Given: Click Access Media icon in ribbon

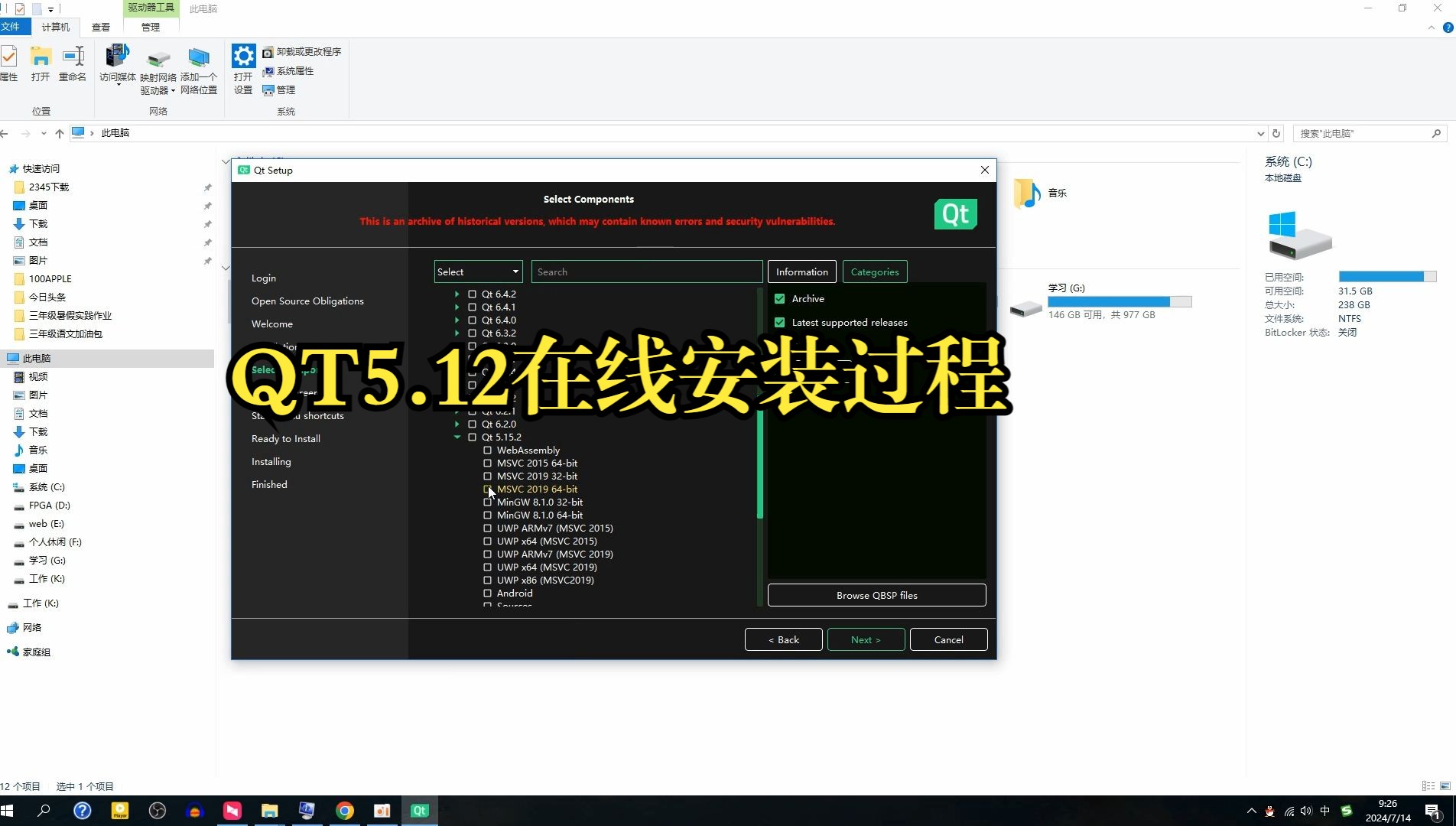Looking at the screenshot, I should point(118,64).
